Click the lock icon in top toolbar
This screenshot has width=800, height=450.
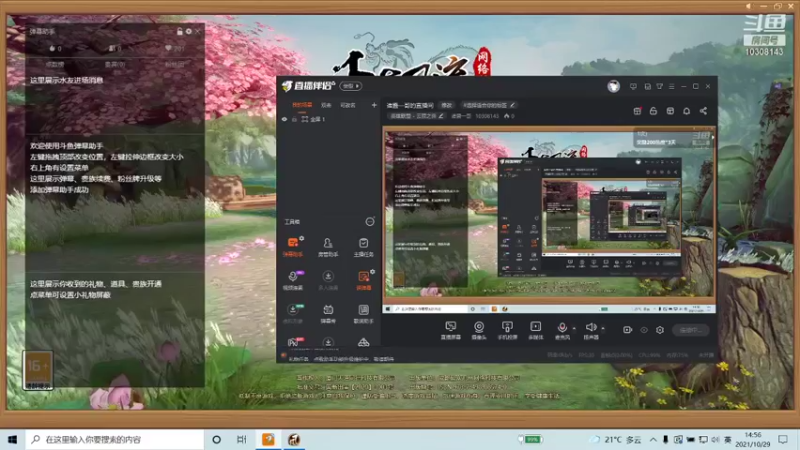[653, 111]
